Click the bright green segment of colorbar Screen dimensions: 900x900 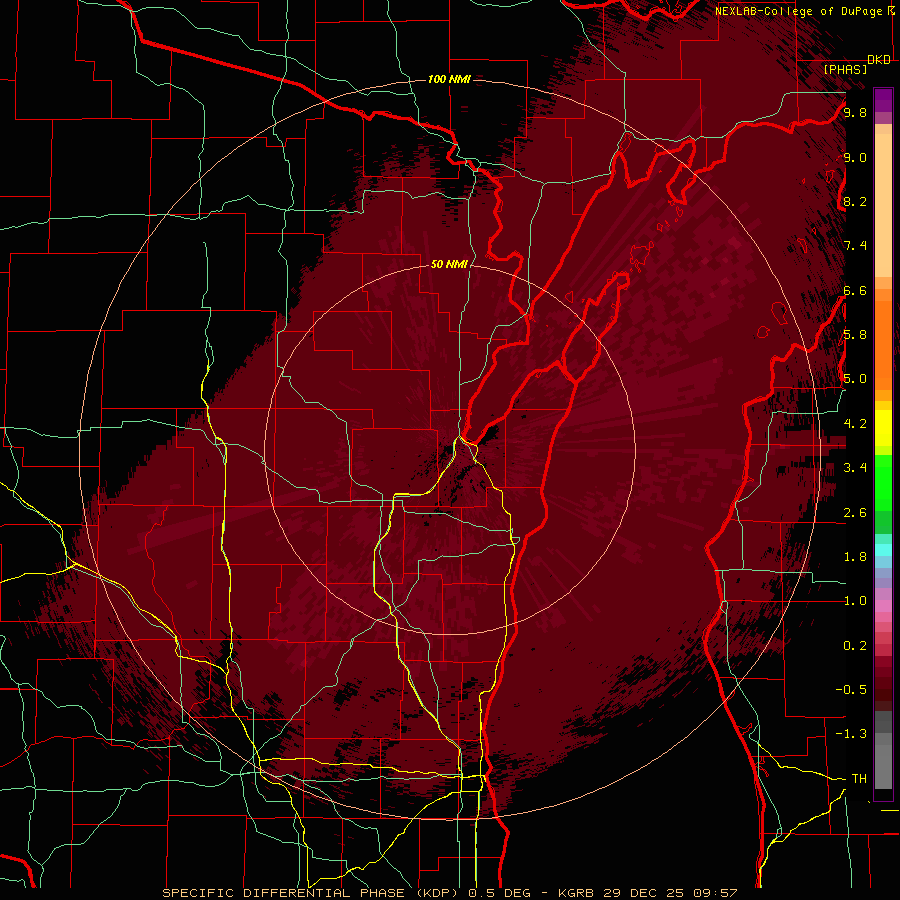pyautogui.click(x=883, y=483)
